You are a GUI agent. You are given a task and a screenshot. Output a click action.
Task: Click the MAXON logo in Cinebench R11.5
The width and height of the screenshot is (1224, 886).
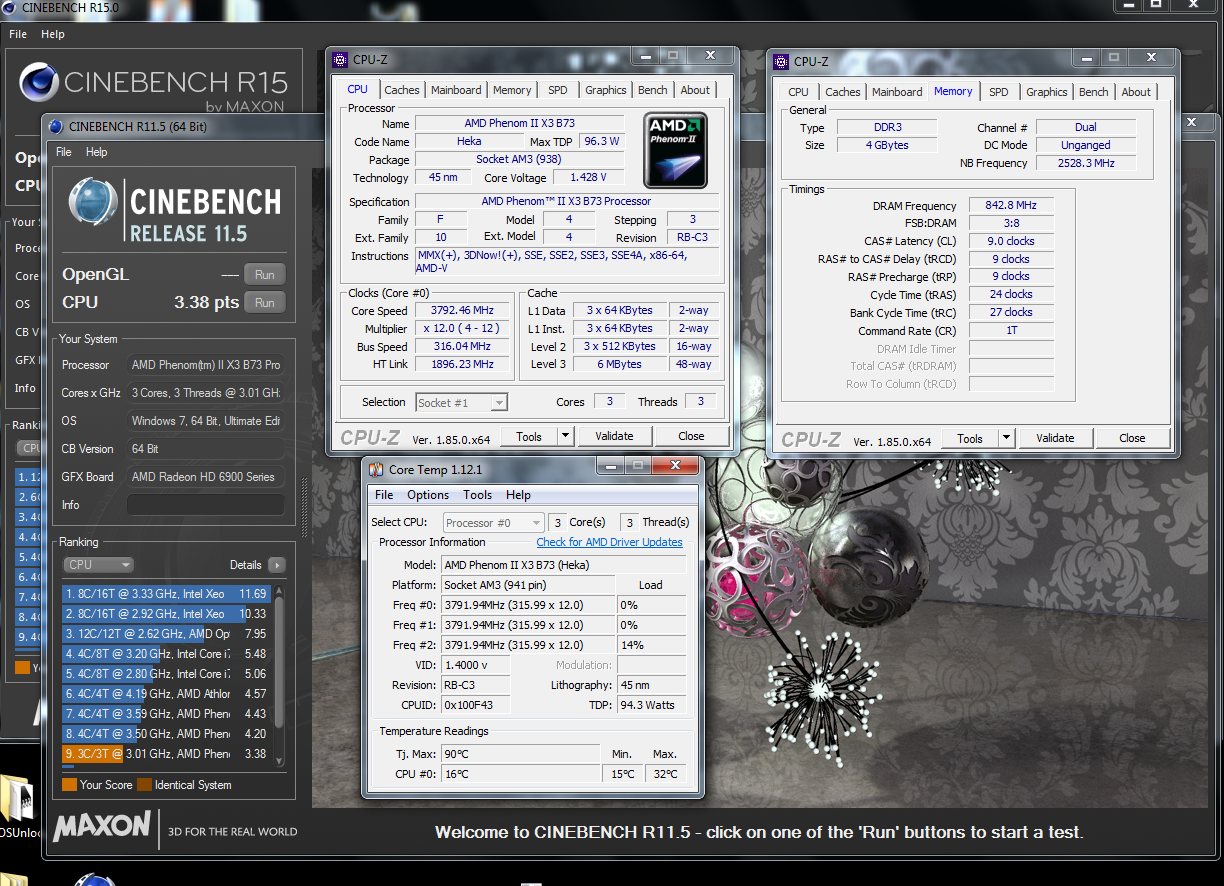pos(102,827)
